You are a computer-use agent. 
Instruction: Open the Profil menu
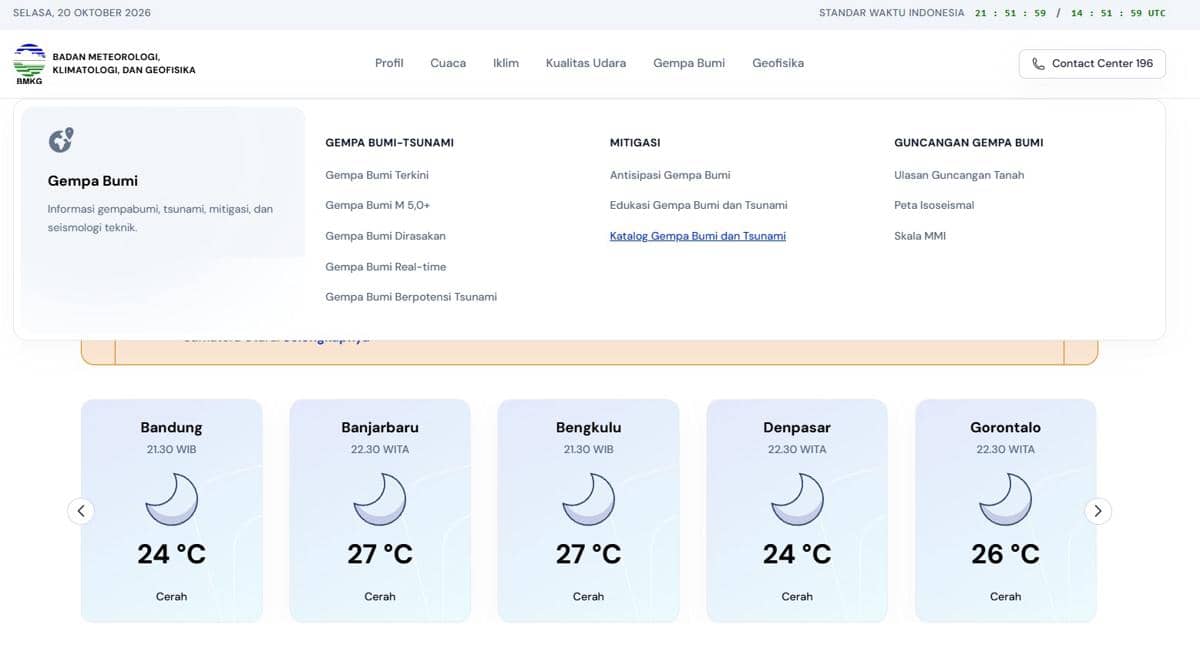click(389, 63)
